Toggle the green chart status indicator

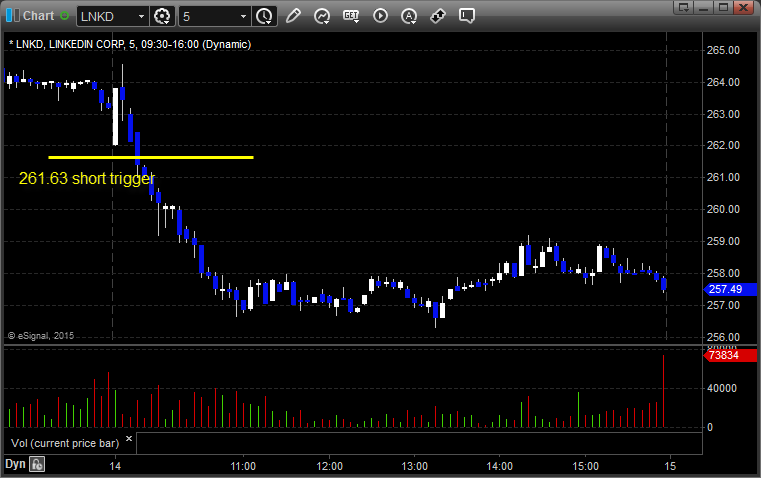click(x=65, y=16)
